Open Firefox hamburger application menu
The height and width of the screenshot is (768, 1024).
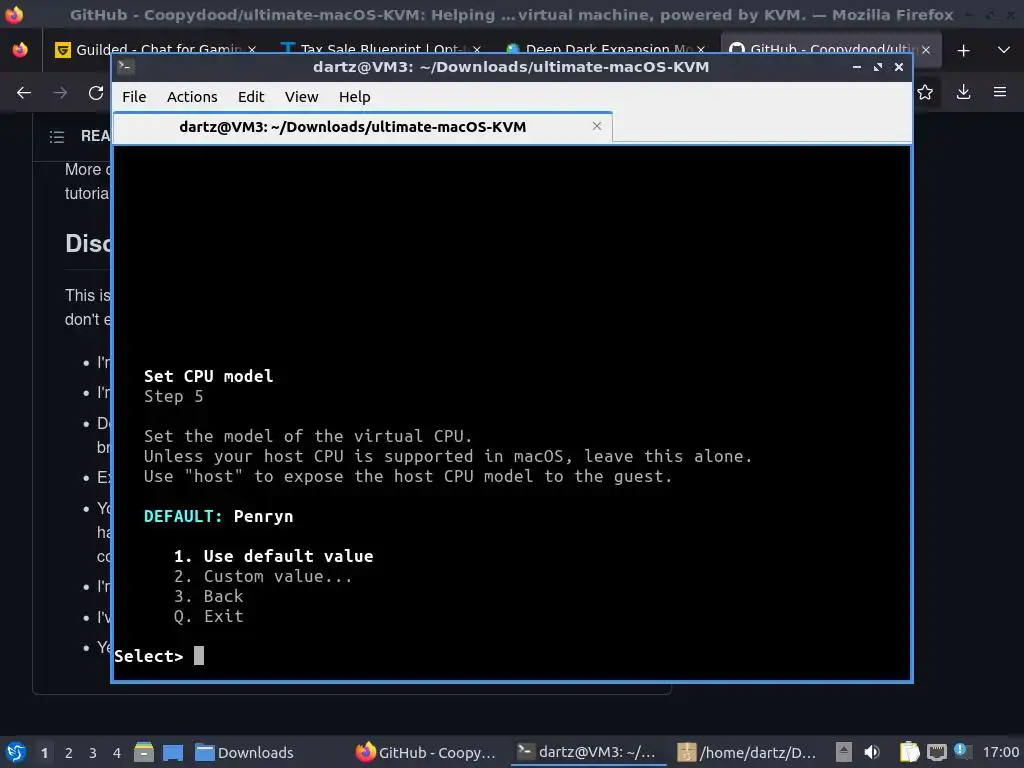point(1000,93)
